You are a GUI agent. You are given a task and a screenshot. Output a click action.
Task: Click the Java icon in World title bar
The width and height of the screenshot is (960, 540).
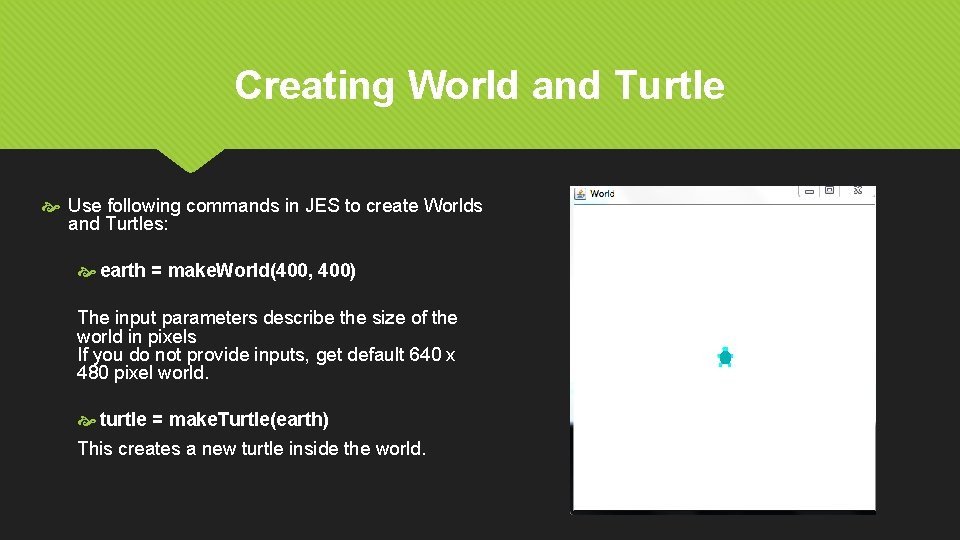(580, 194)
